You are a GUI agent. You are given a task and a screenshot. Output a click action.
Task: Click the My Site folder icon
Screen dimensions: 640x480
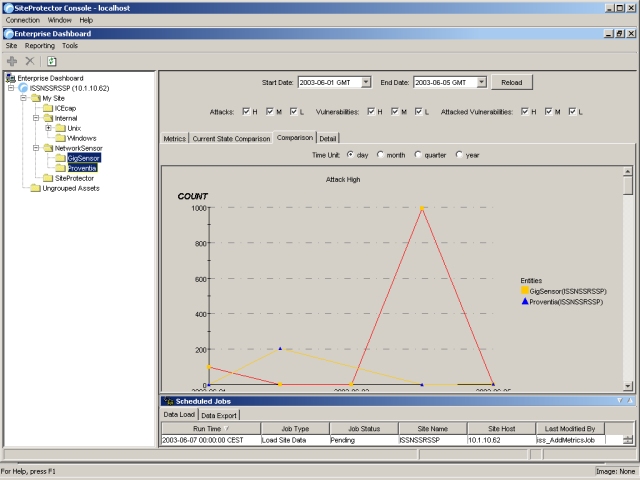click(x=36, y=98)
